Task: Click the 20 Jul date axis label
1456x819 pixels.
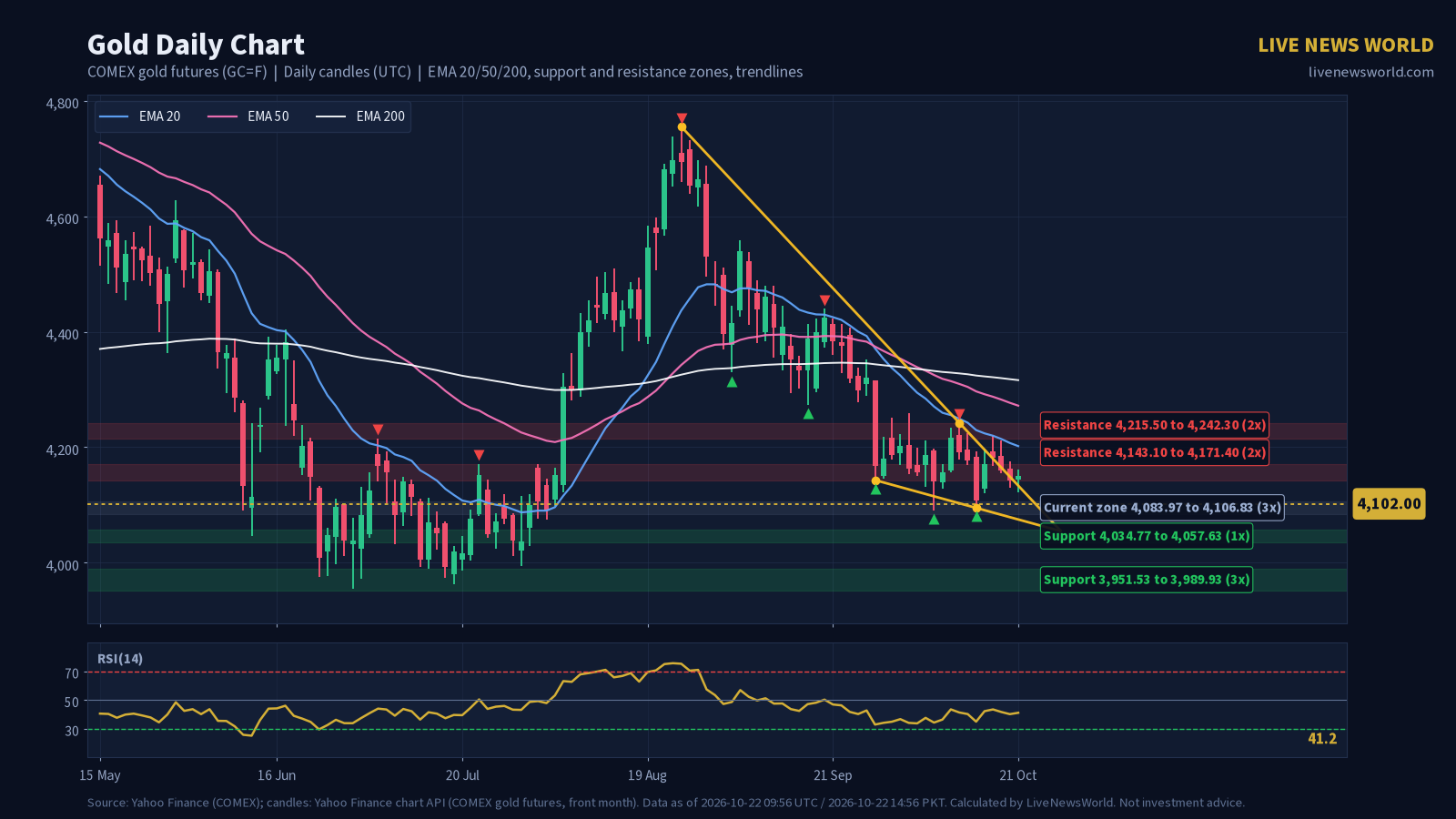Action: 462,775
